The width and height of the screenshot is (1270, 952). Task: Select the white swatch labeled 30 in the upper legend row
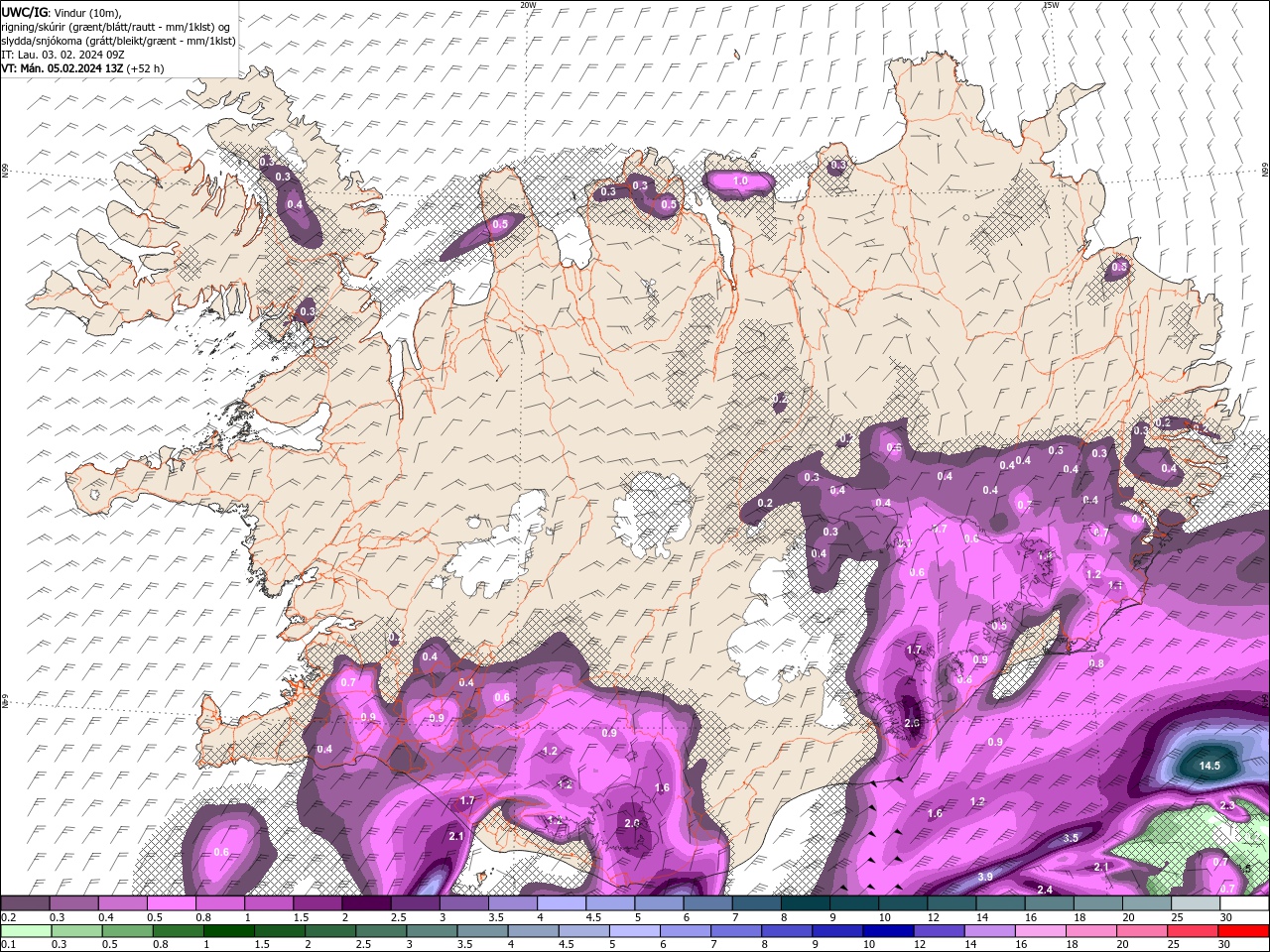[x=1244, y=903]
